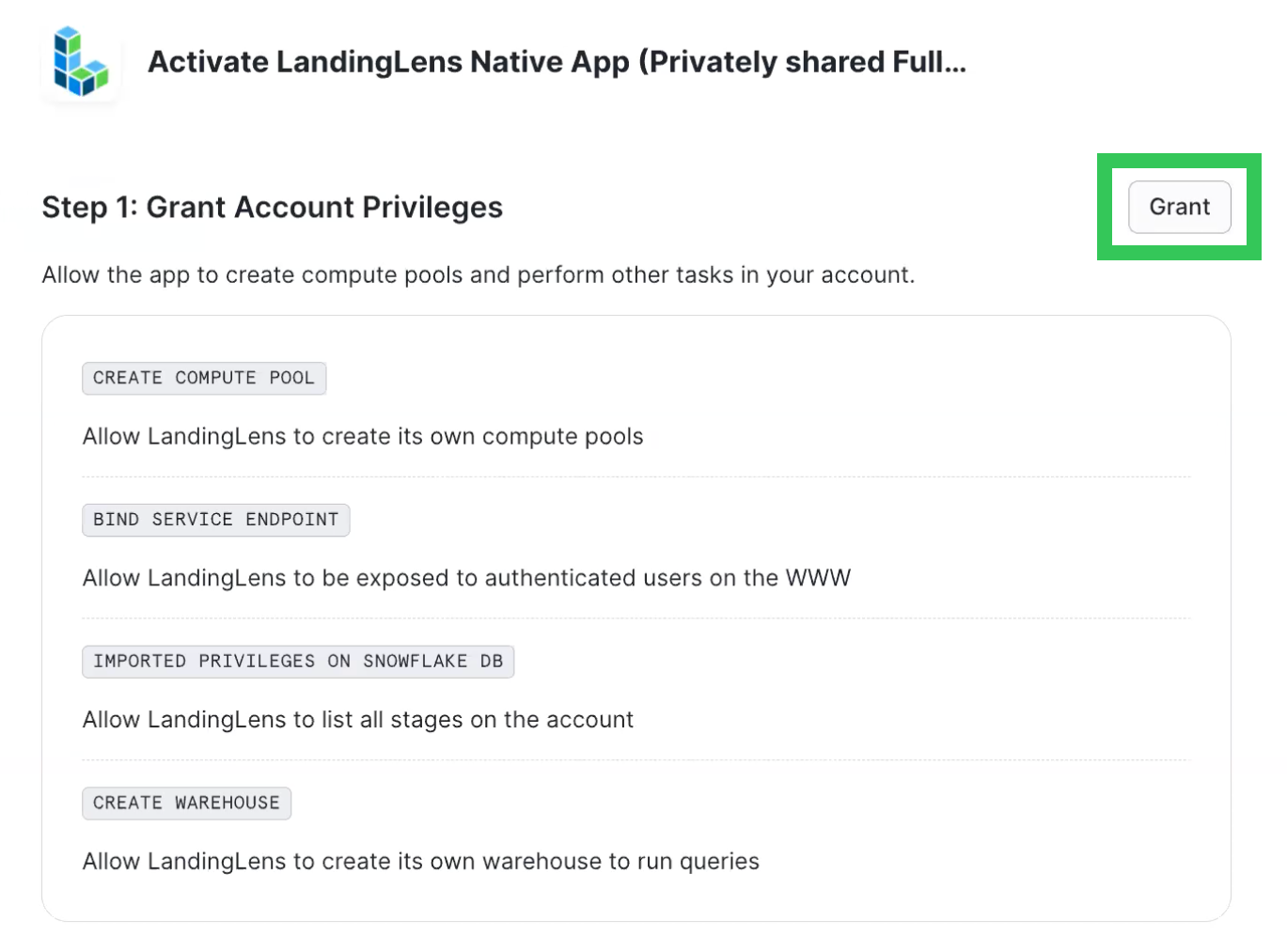The height and width of the screenshot is (952, 1287).
Task: Select the BIND SERVICE ENDPOINT privilege badge
Action: [x=215, y=520]
